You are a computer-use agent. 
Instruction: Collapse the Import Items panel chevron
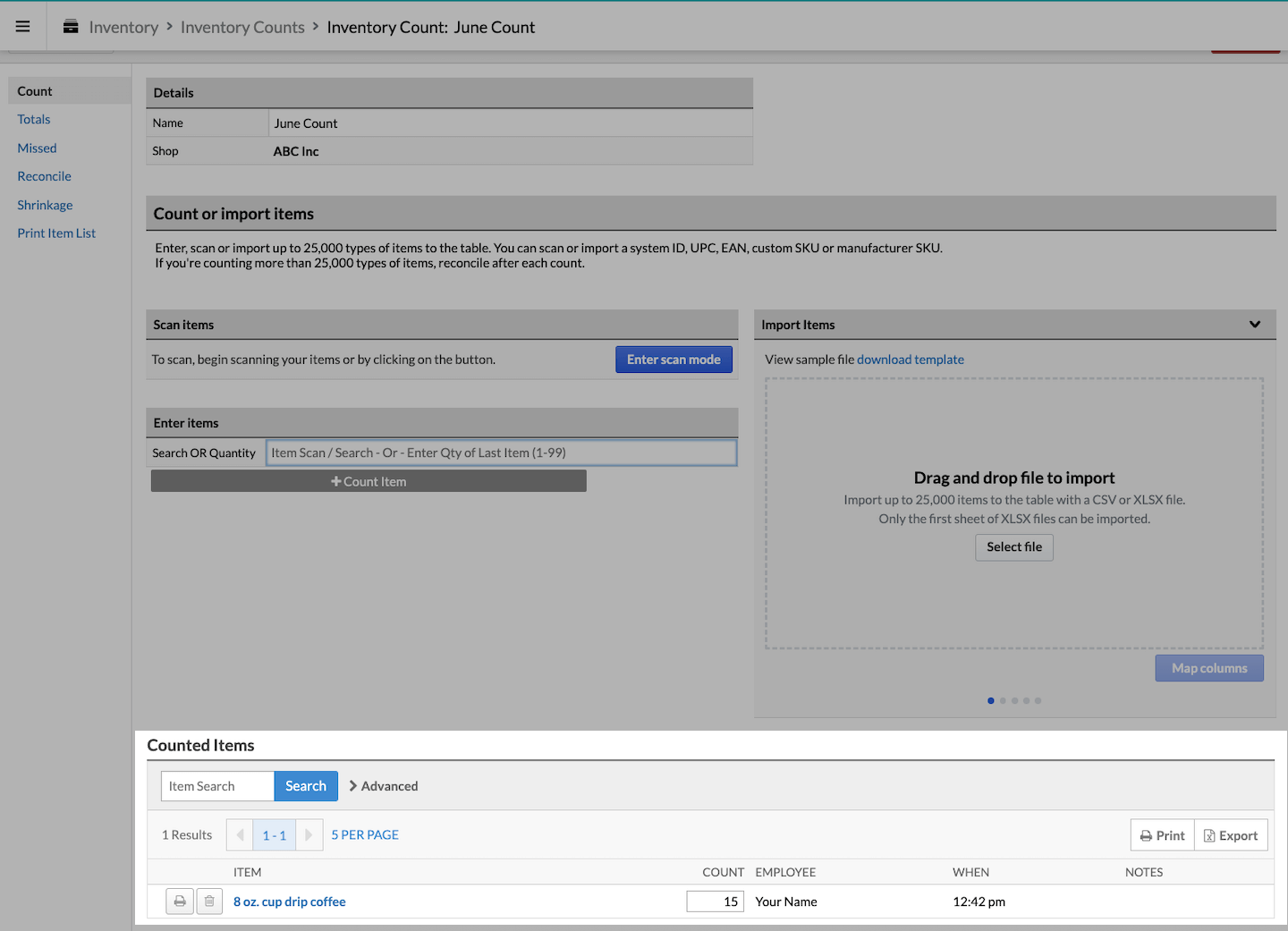pos(1255,325)
